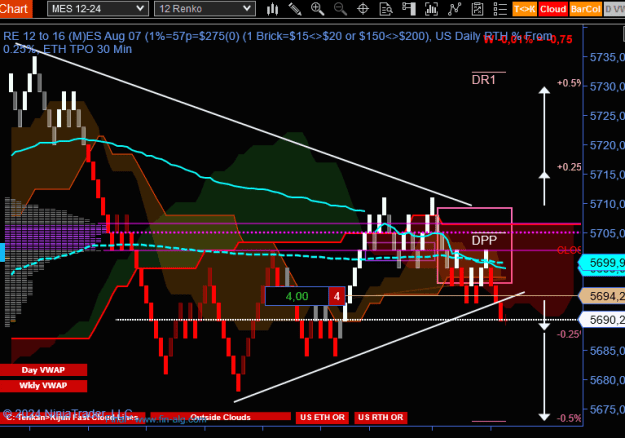This screenshot has height=438, width=625.
Task: Click the red W -0,01% label
Action: [528, 39]
